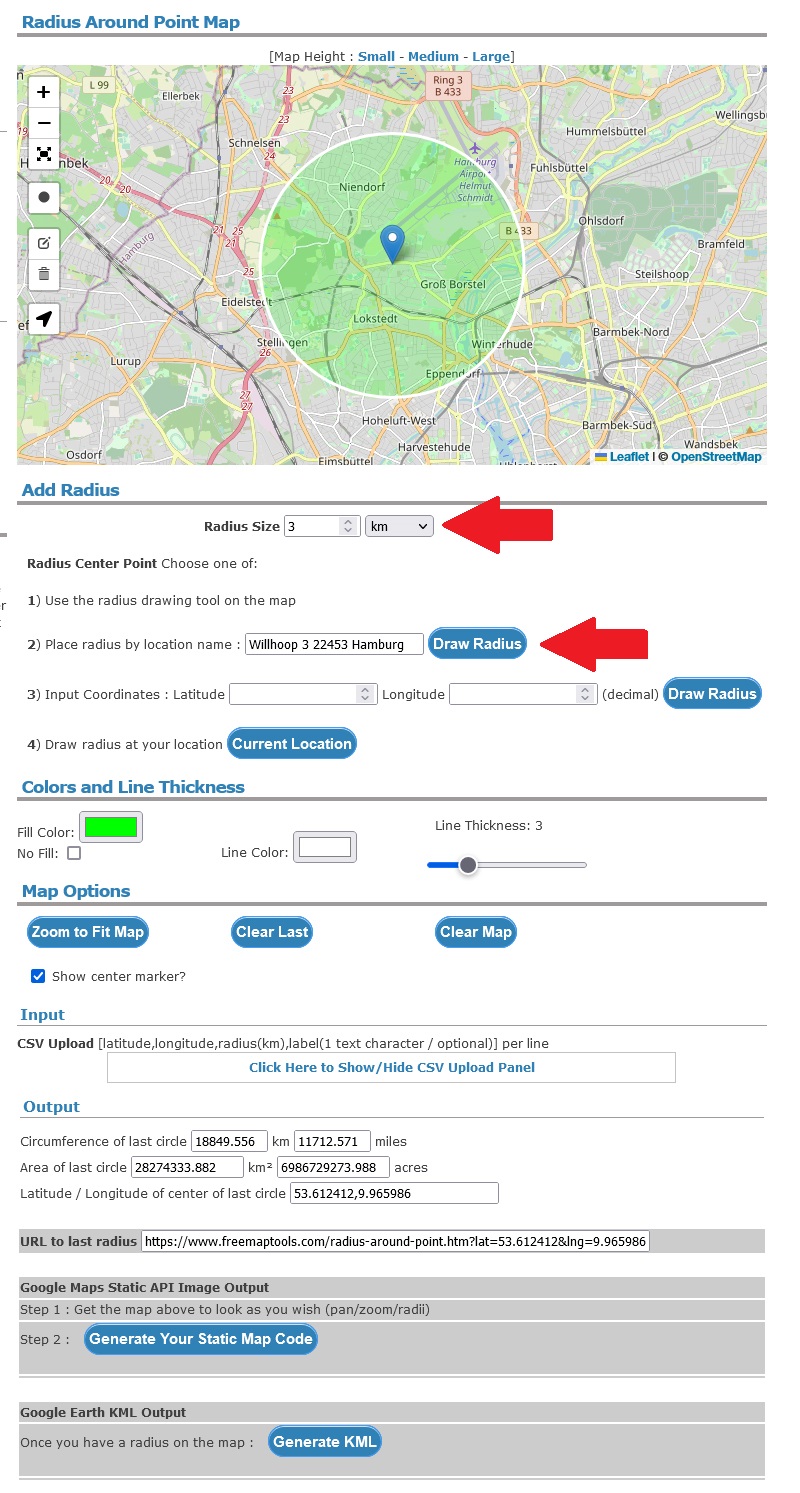Click Draw Radius next to location name

(x=477, y=644)
